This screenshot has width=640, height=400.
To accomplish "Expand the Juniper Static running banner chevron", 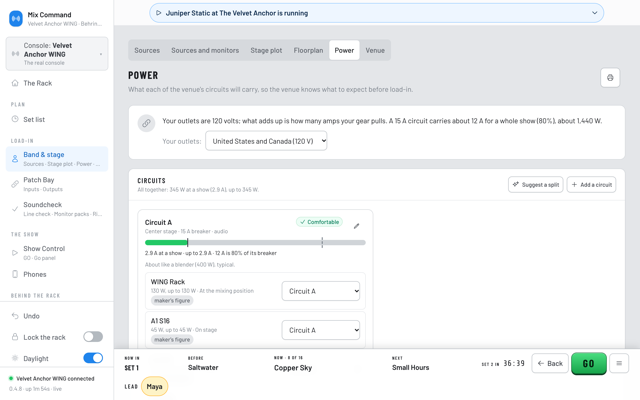I will [595, 13].
